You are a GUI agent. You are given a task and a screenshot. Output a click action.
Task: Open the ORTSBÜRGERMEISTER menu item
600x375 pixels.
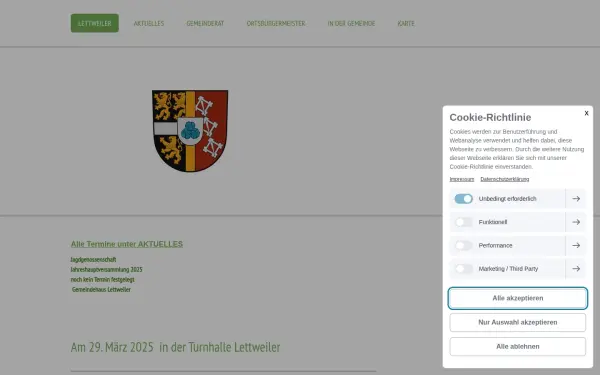point(276,23)
